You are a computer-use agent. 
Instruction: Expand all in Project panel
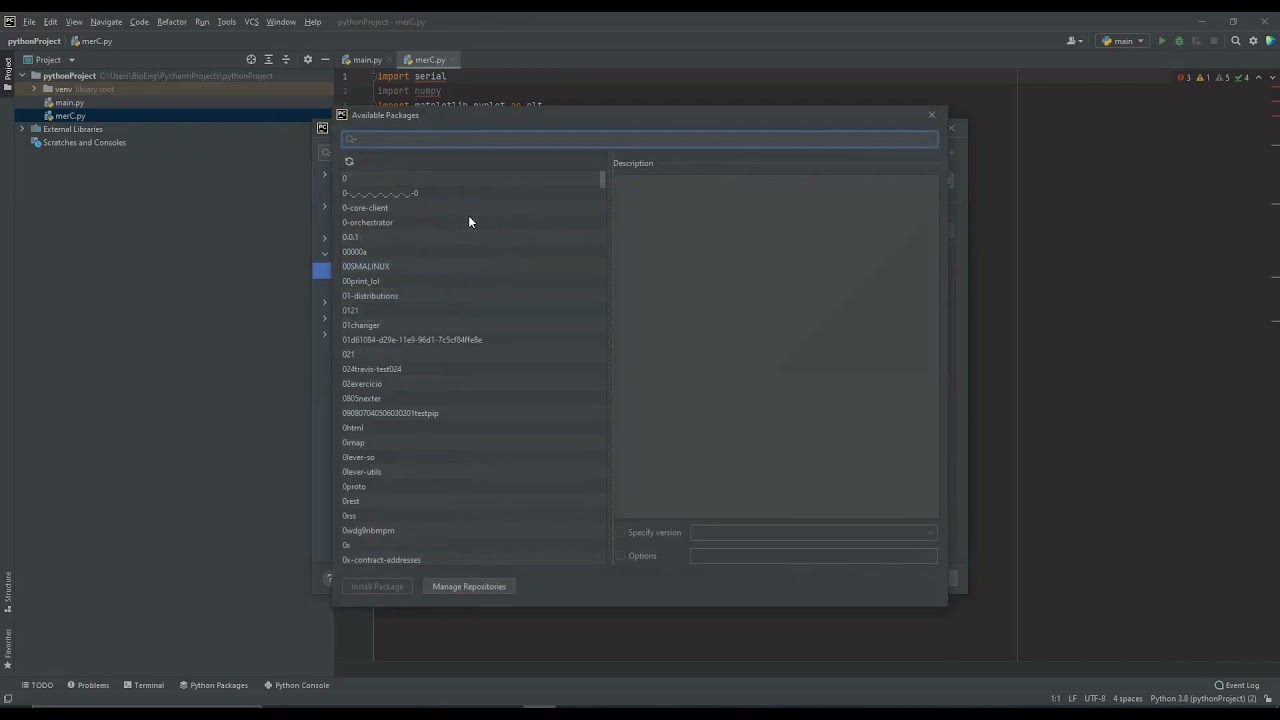tap(268, 60)
